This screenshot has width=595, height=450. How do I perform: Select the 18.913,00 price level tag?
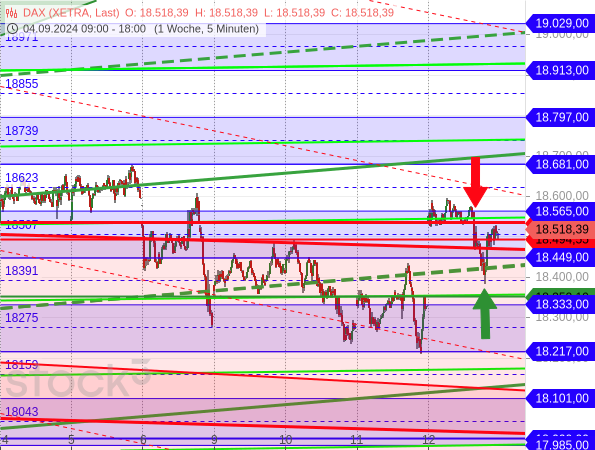click(x=560, y=70)
